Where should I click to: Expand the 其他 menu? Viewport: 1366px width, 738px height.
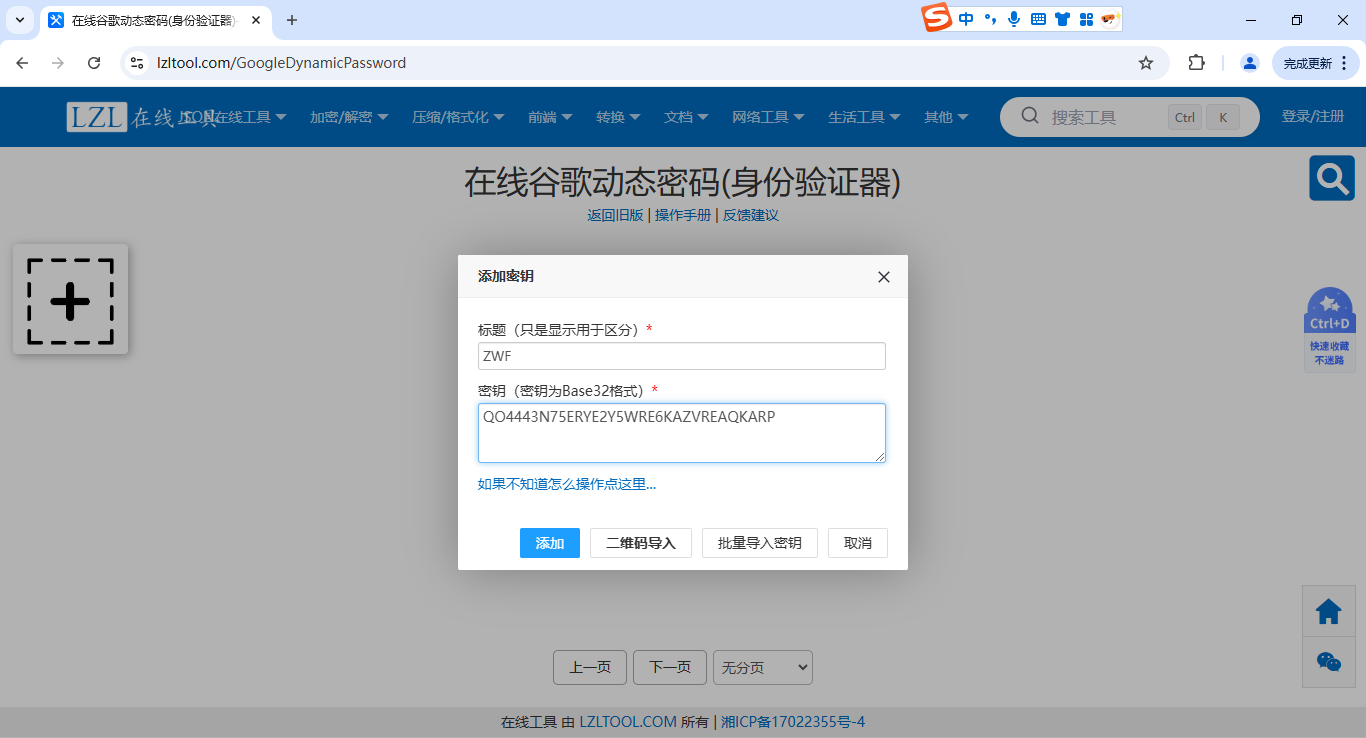946,117
